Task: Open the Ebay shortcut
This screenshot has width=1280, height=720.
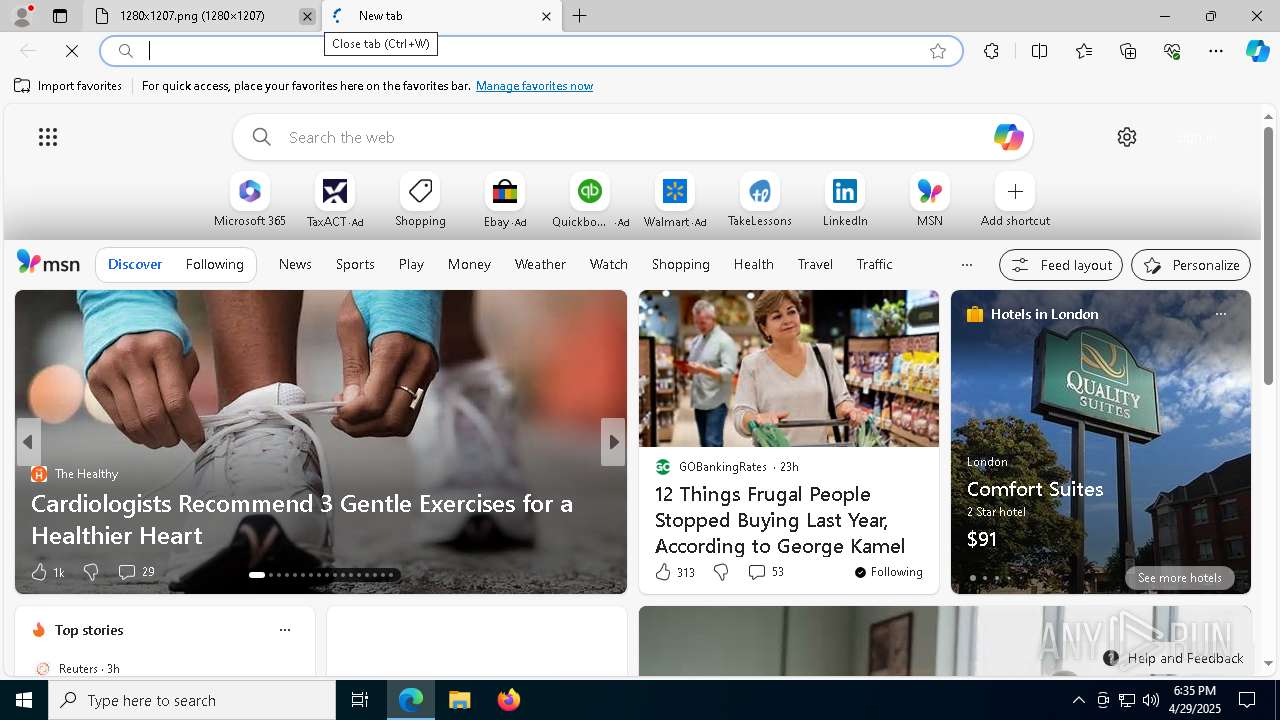Action: pyautogui.click(x=505, y=201)
